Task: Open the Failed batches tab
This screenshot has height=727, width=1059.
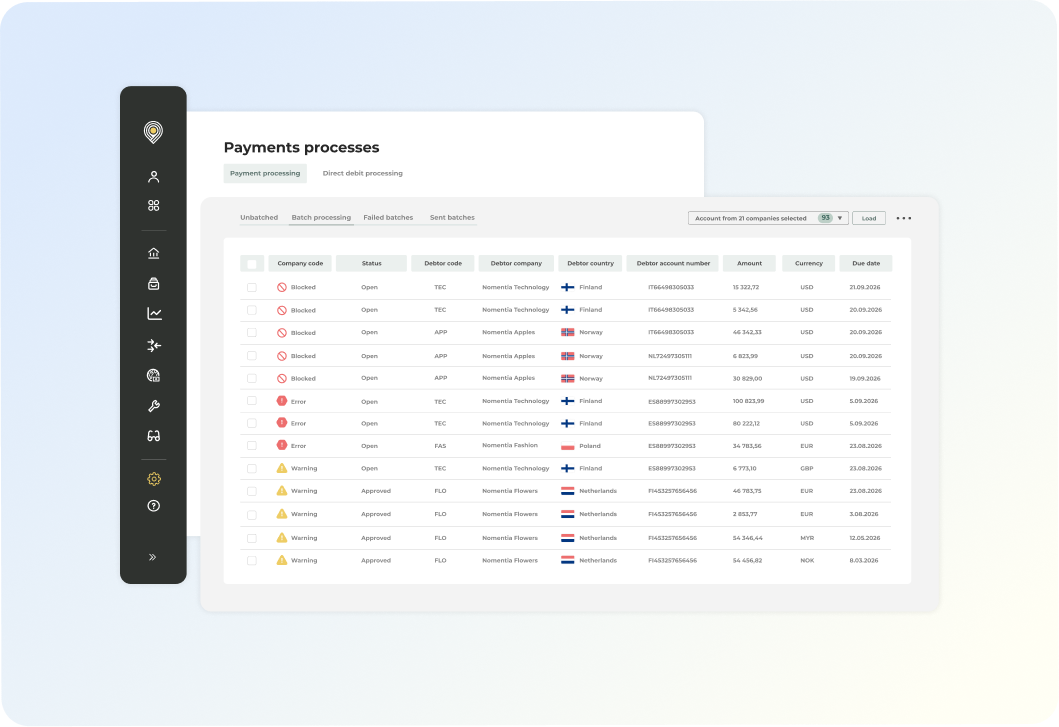Action: pyautogui.click(x=388, y=218)
